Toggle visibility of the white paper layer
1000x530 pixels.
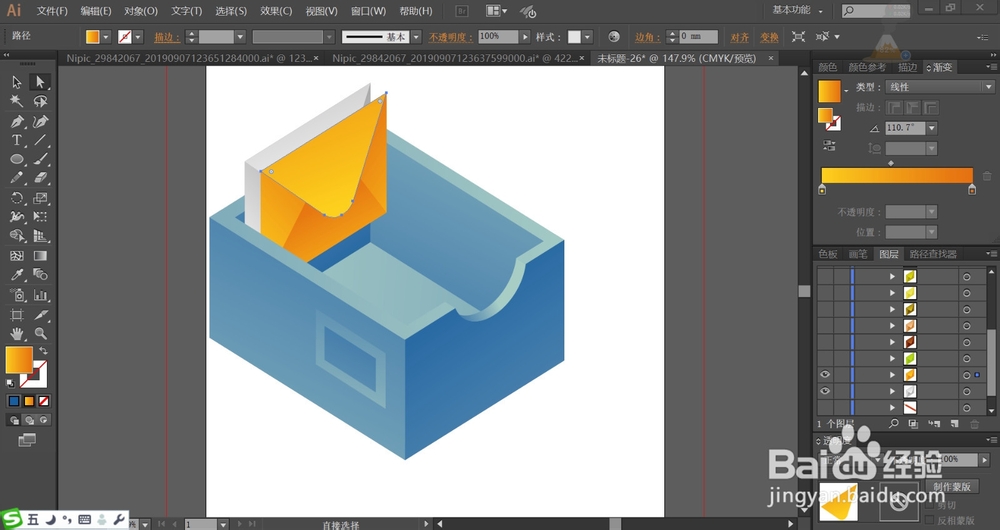tap(825, 391)
